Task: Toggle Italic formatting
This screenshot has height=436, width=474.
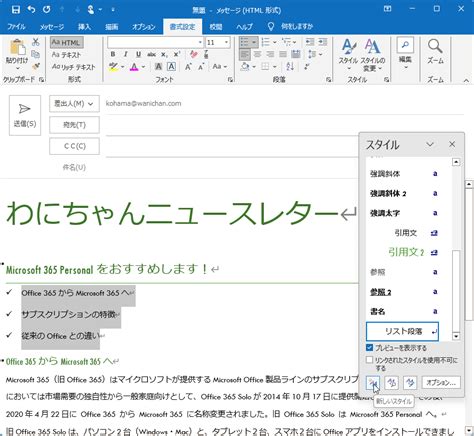Action: click(x=125, y=54)
